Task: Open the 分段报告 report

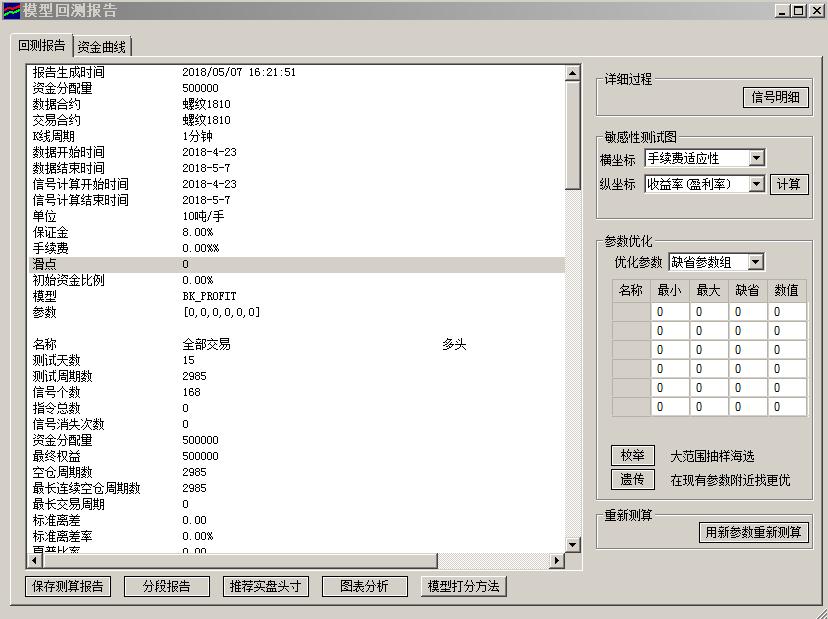Action: click(166, 587)
